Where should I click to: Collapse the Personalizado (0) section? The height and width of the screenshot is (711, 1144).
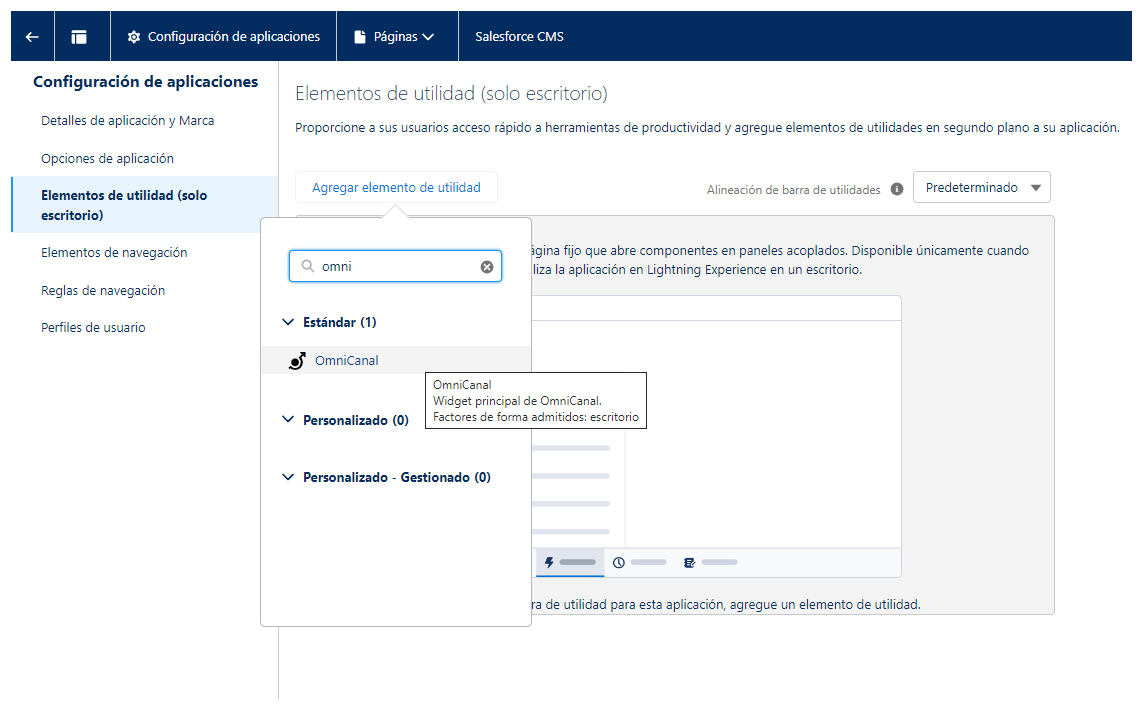coord(288,419)
